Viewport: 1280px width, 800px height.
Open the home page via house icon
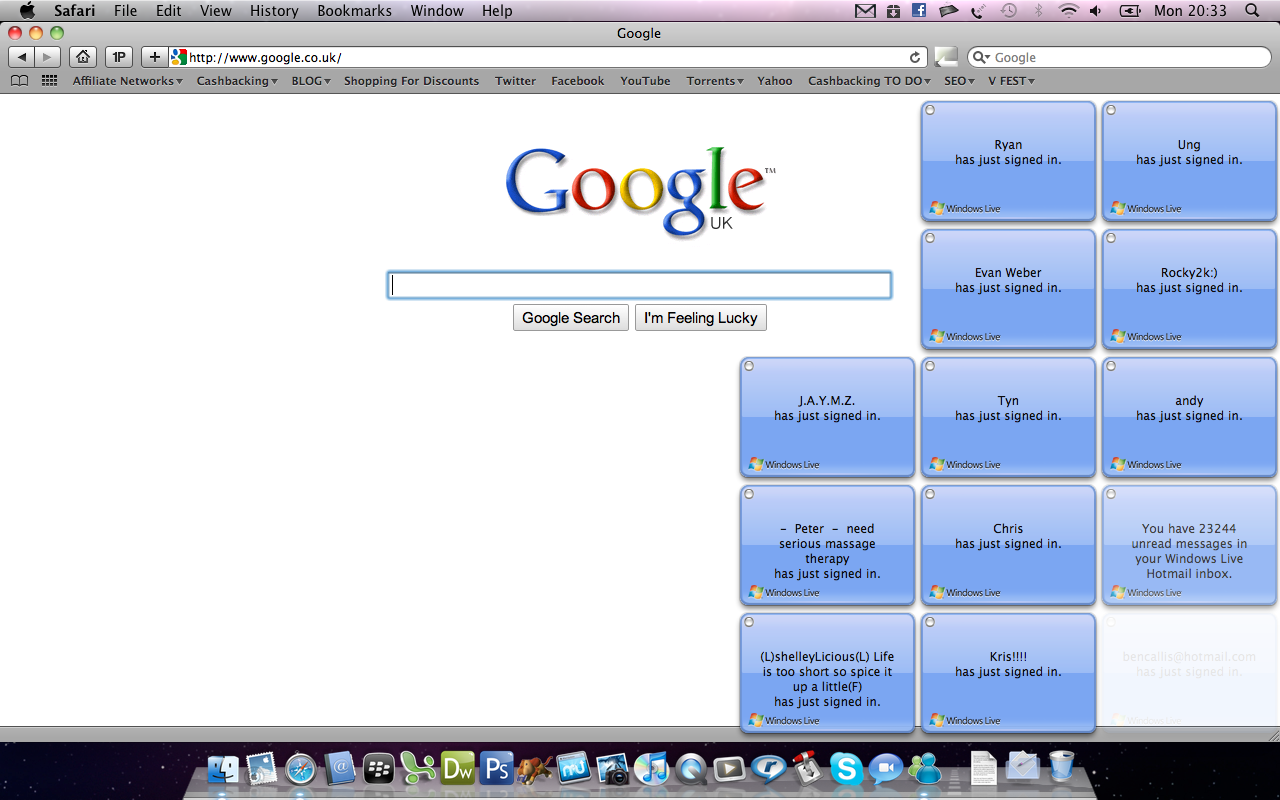tap(84, 57)
